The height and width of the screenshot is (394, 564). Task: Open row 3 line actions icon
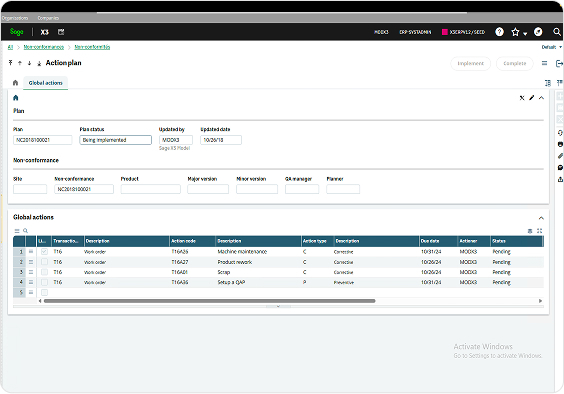point(31,272)
